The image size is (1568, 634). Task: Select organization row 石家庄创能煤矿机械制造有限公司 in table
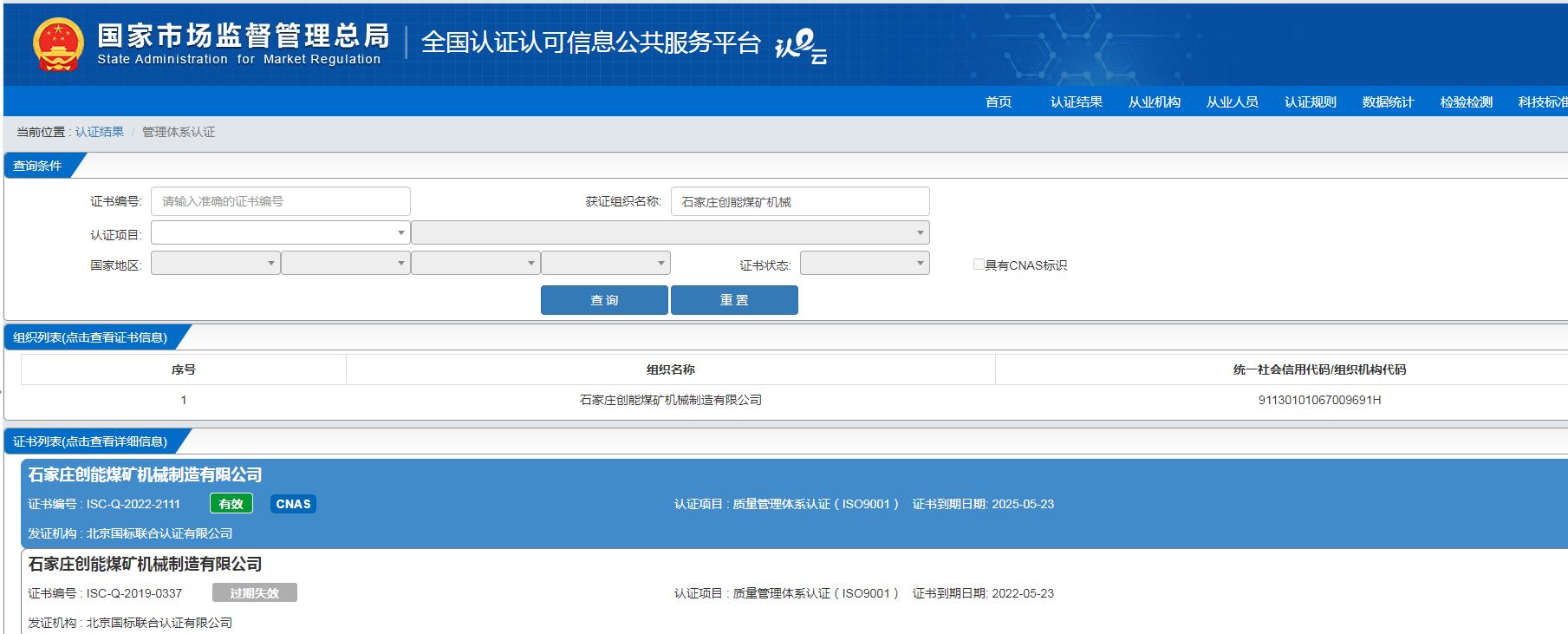tap(671, 400)
